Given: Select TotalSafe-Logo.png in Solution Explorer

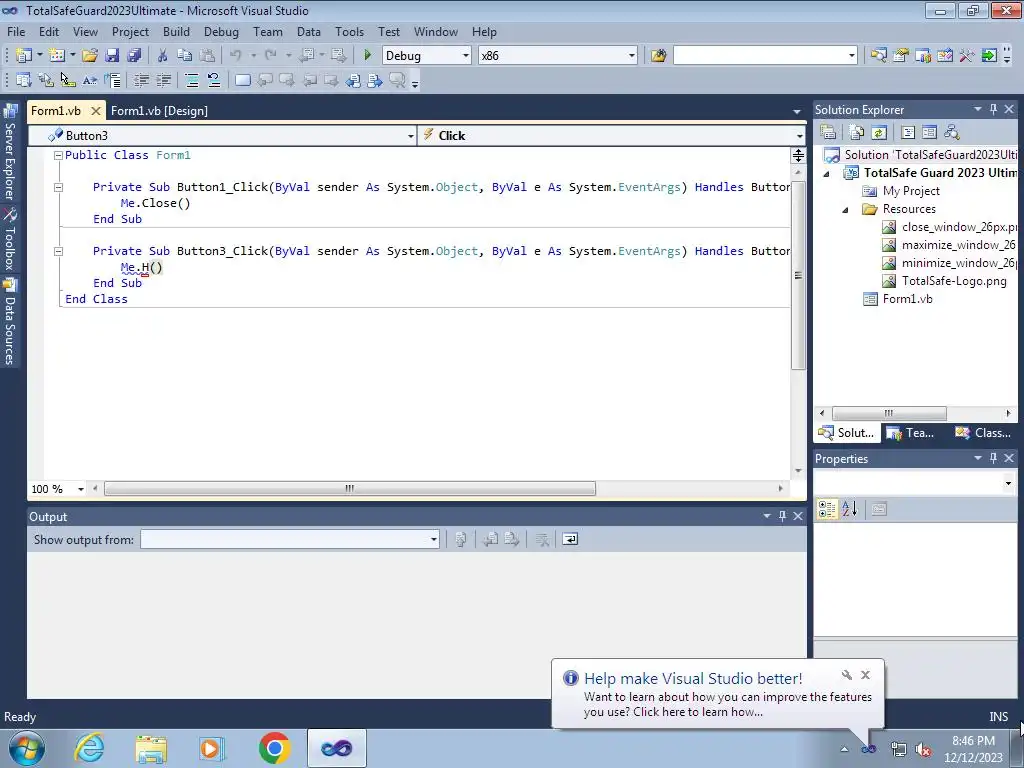Looking at the screenshot, I should [x=945, y=281].
